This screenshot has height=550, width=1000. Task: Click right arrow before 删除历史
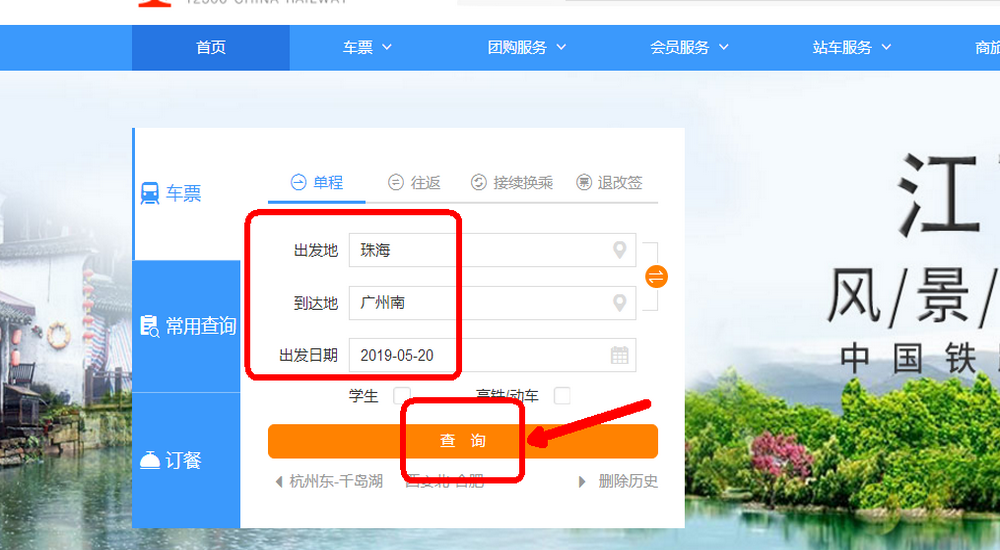pyautogui.click(x=582, y=482)
